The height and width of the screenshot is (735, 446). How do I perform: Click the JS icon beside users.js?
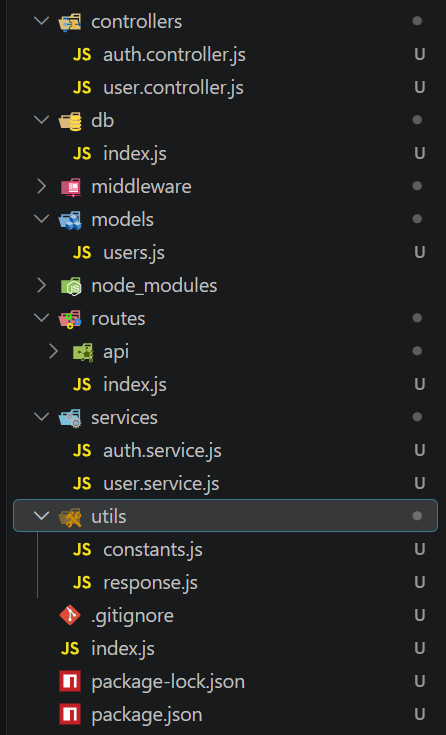coord(82,253)
